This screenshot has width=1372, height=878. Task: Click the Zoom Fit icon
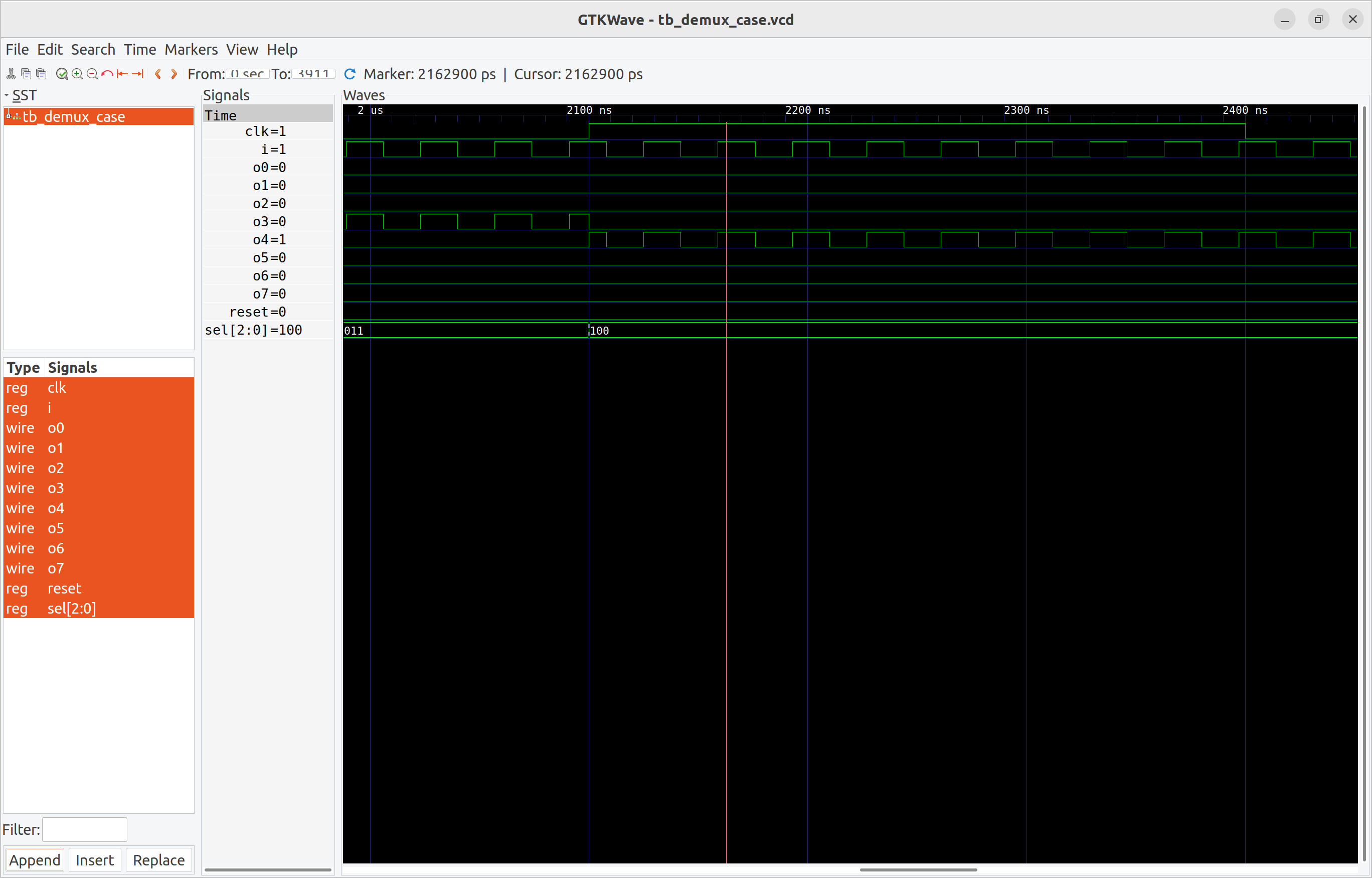pyautogui.click(x=62, y=74)
